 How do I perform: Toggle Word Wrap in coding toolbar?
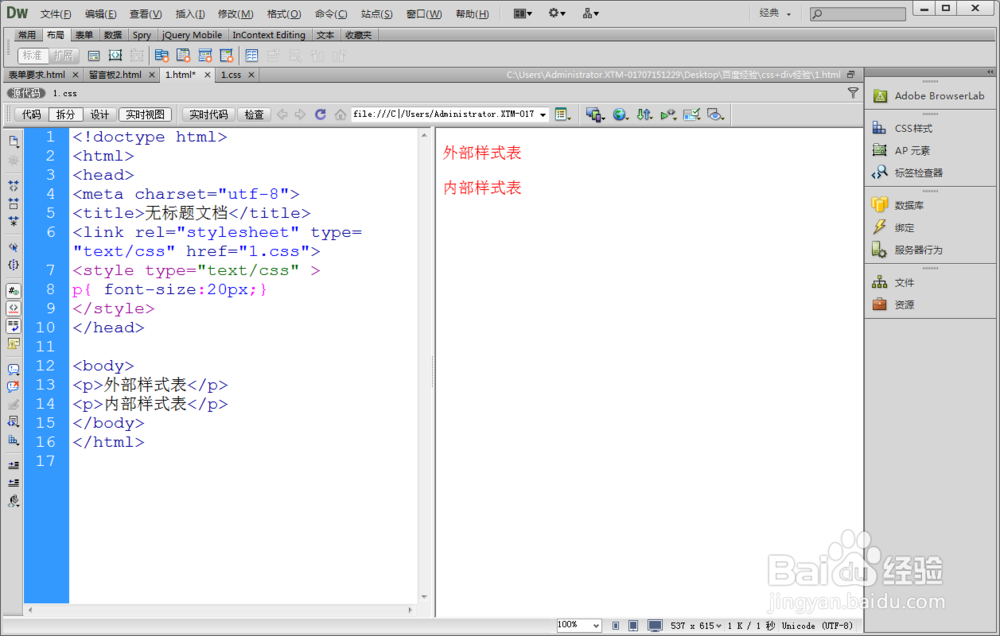13,326
